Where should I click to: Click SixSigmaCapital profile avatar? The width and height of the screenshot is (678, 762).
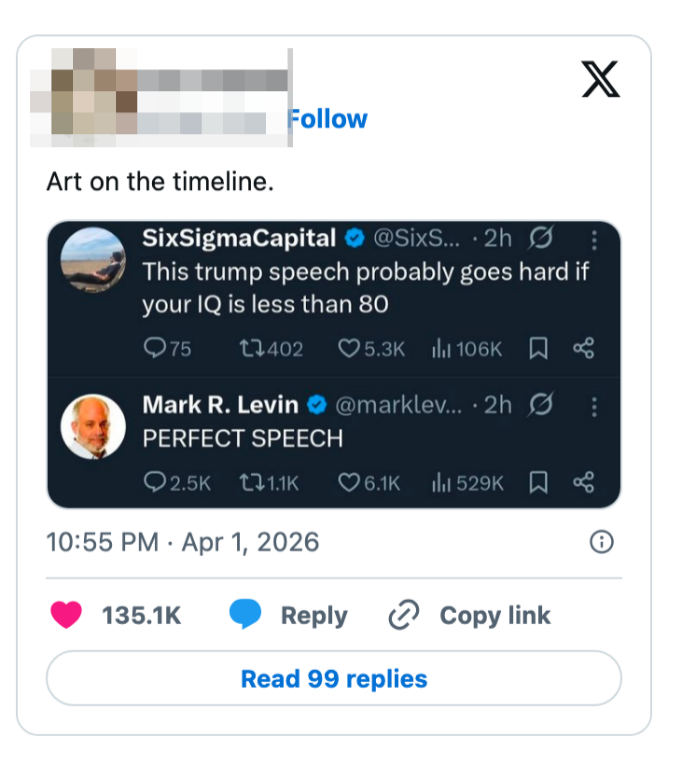(x=93, y=260)
